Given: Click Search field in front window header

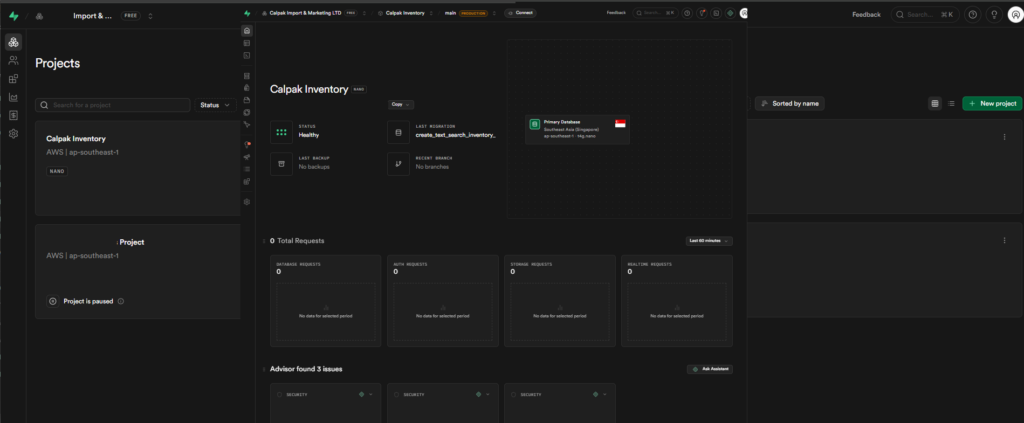Looking at the screenshot, I should (655, 12).
